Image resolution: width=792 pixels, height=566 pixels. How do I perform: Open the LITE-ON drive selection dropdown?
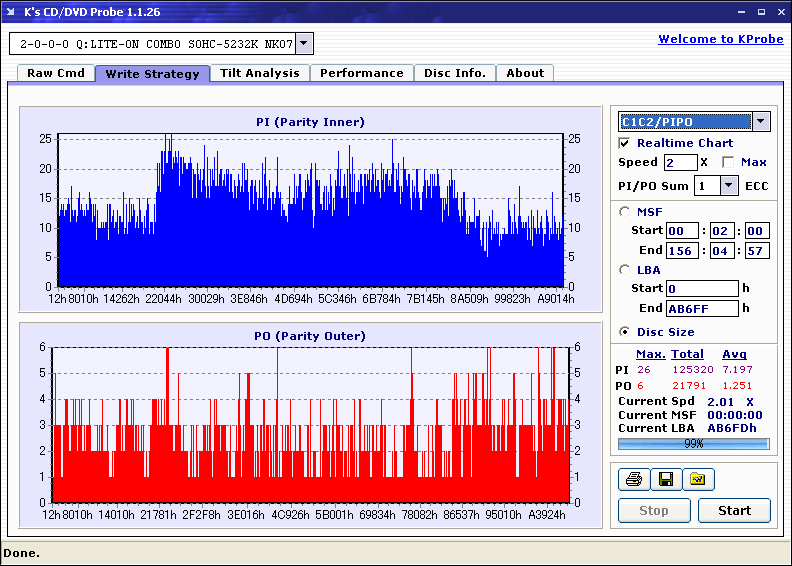pyautogui.click(x=305, y=44)
